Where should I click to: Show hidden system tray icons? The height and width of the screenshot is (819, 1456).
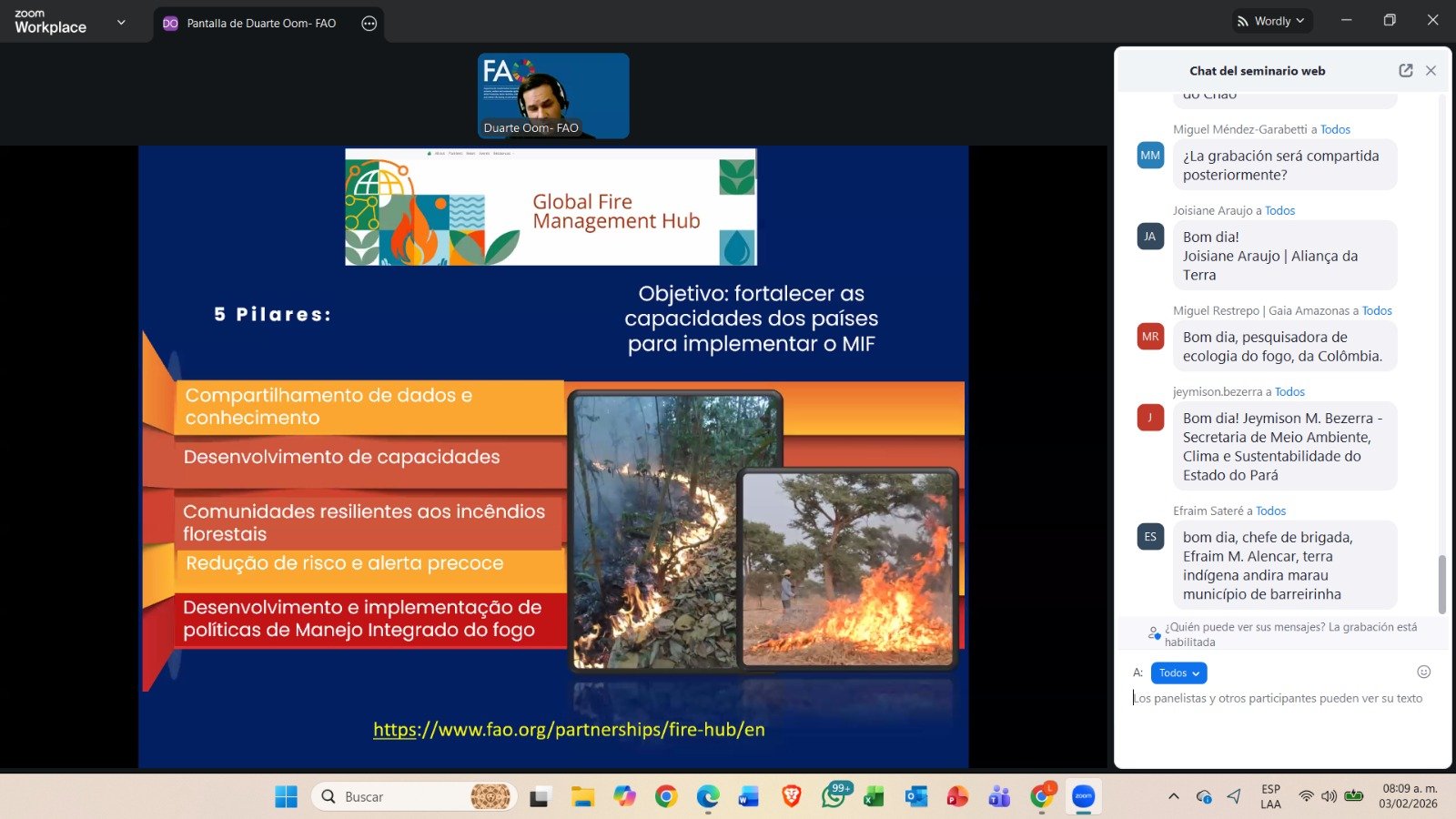tap(1173, 797)
